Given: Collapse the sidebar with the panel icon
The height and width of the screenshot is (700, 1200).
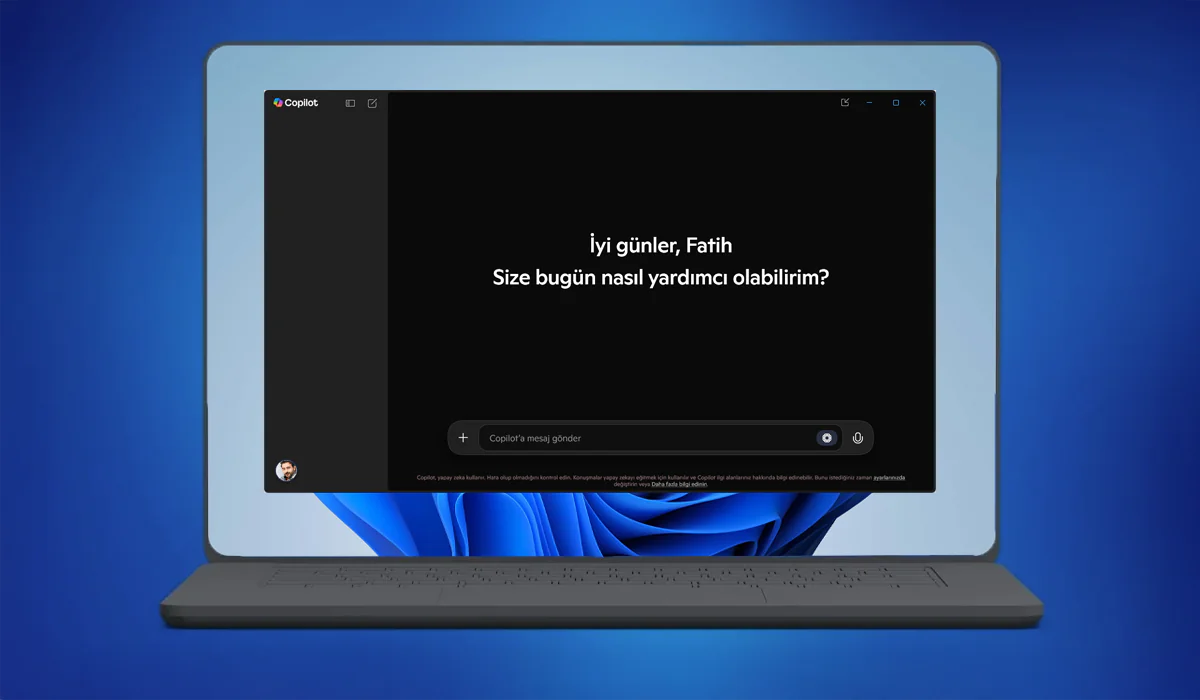Looking at the screenshot, I should 350,103.
